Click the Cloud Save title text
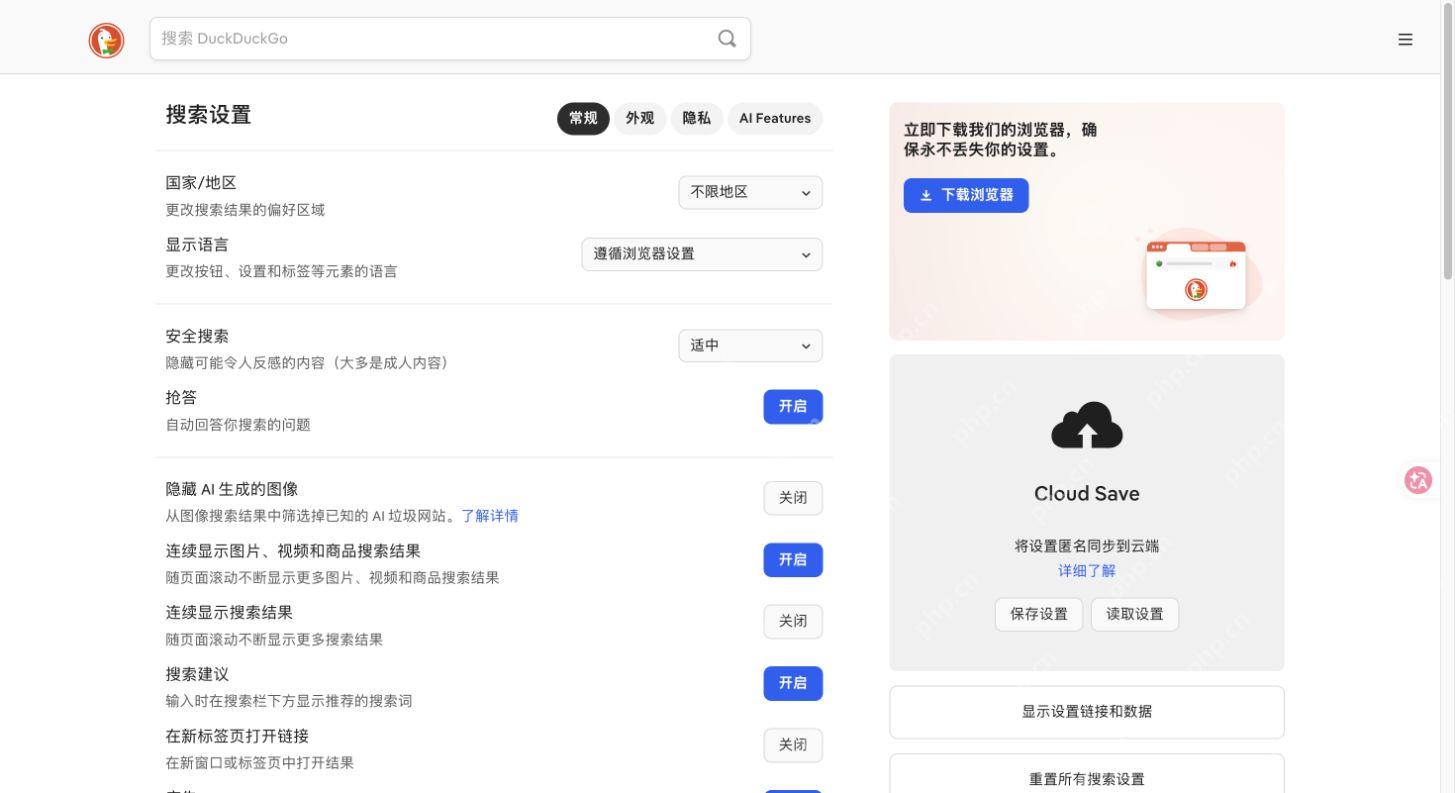 [1087, 494]
